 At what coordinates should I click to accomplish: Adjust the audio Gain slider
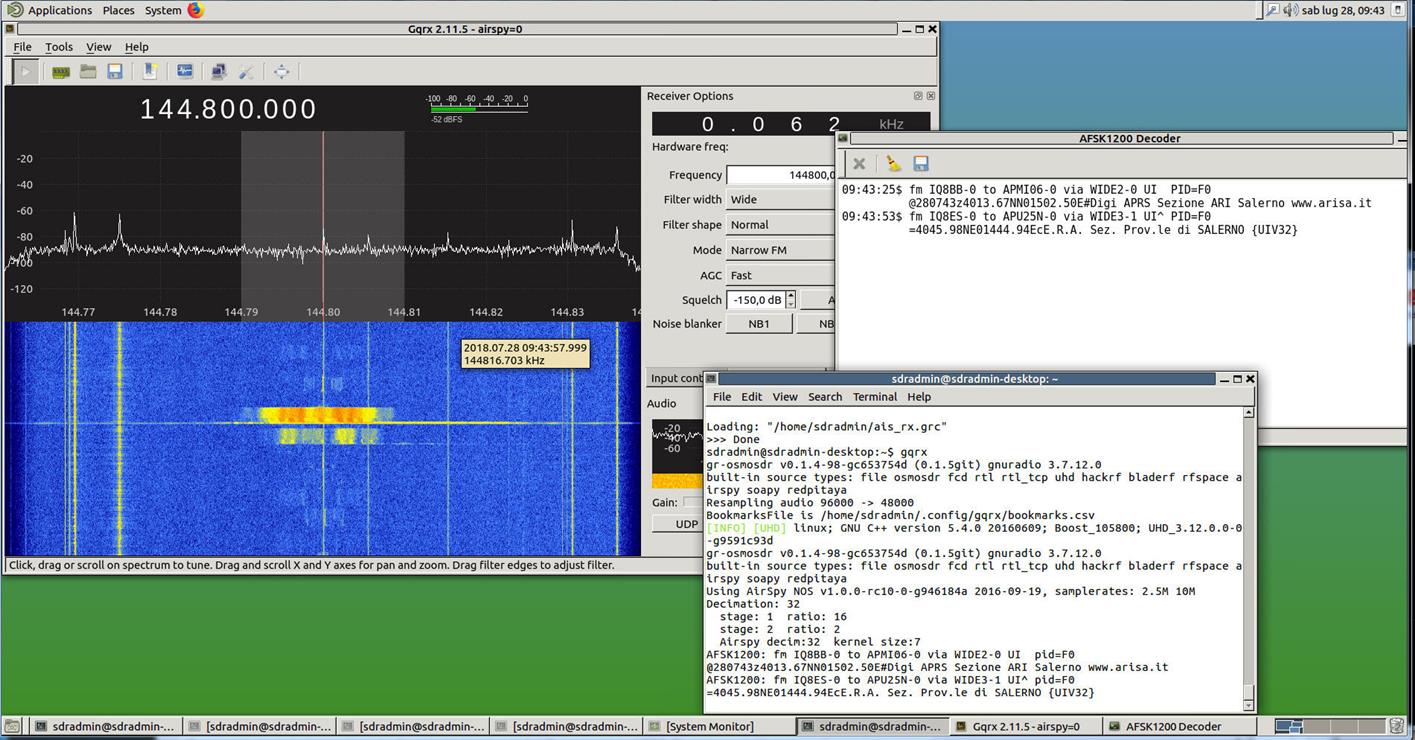[x=693, y=502]
